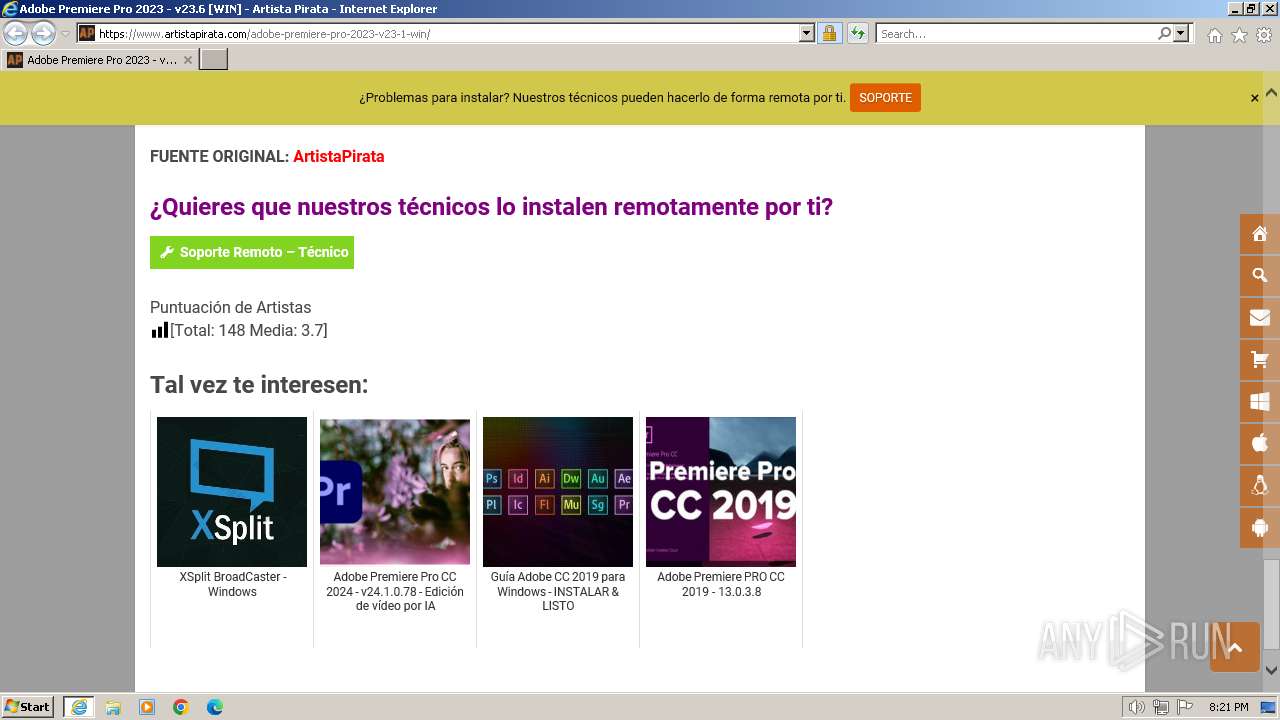Select the Linux penguin sidebar icon
Screen dimensions: 1280x720
pyautogui.click(x=1259, y=485)
